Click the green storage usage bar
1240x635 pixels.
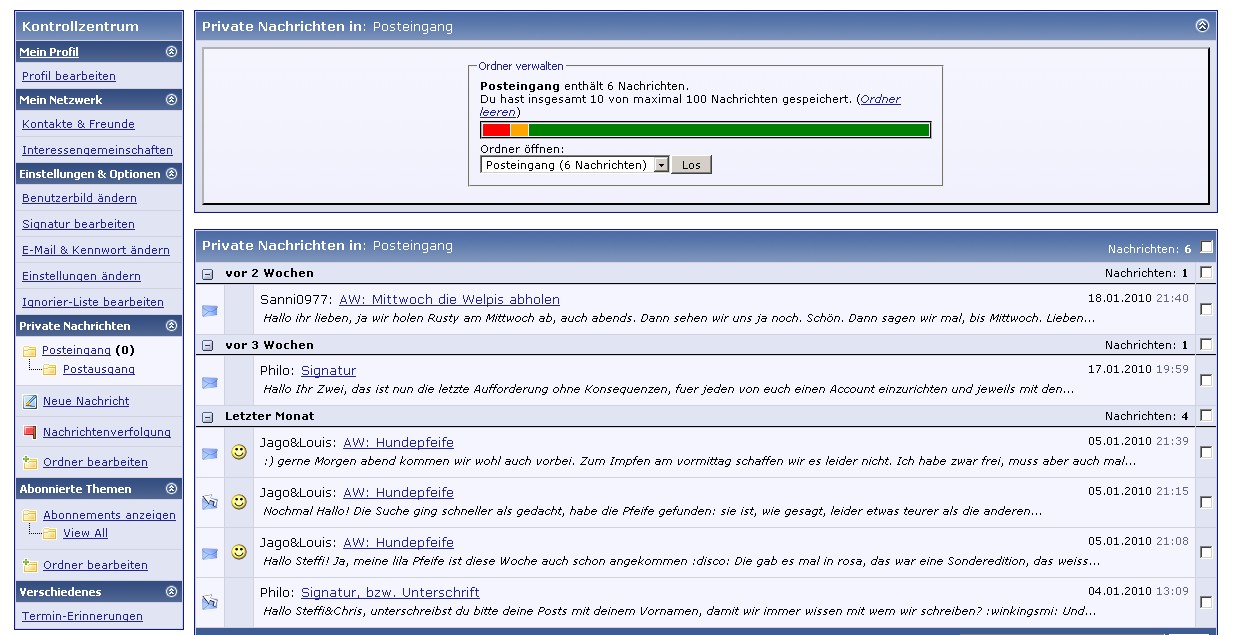click(x=728, y=130)
